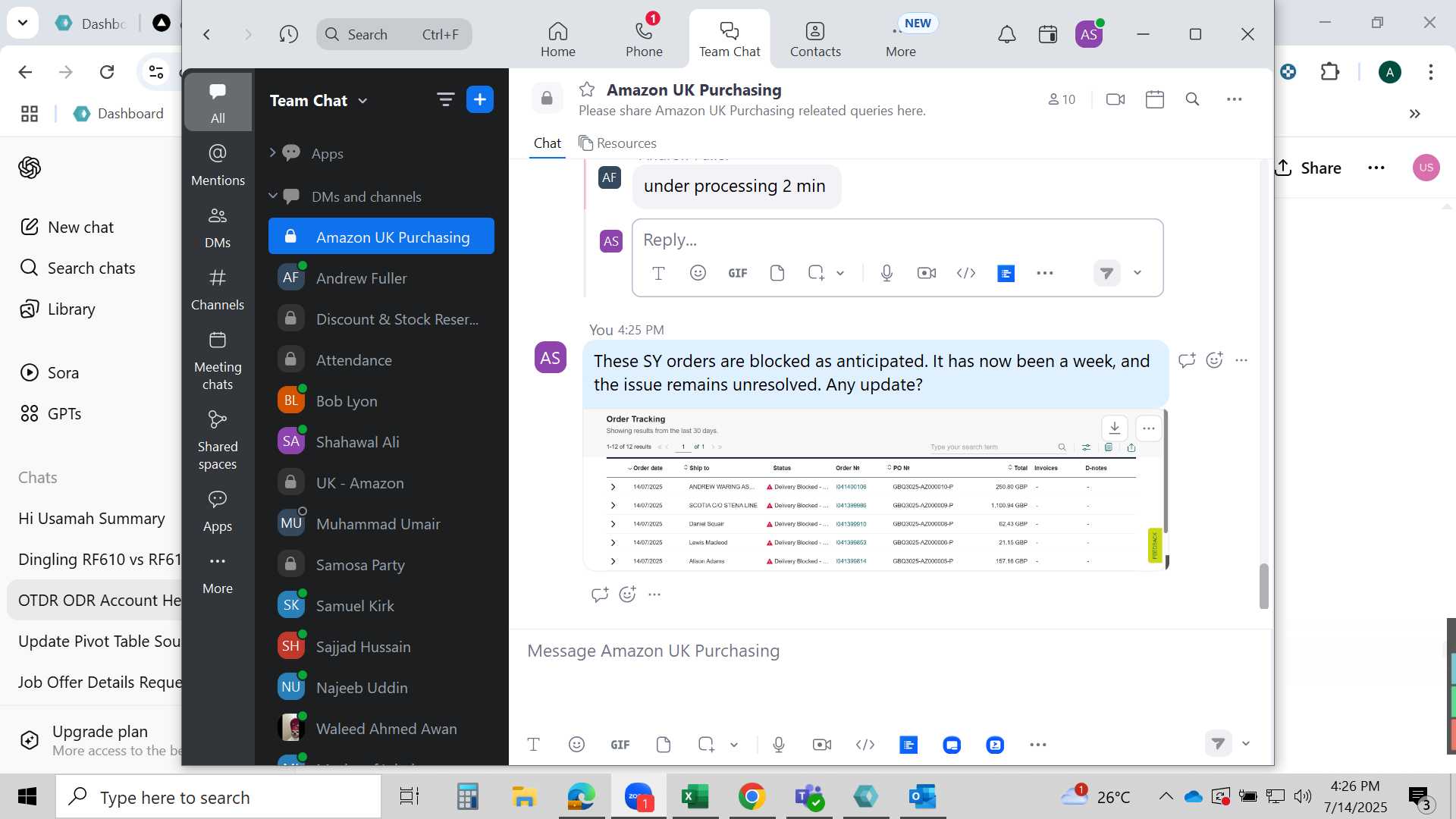
Task: Open emoji picker in message composer
Action: tap(576, 745)
